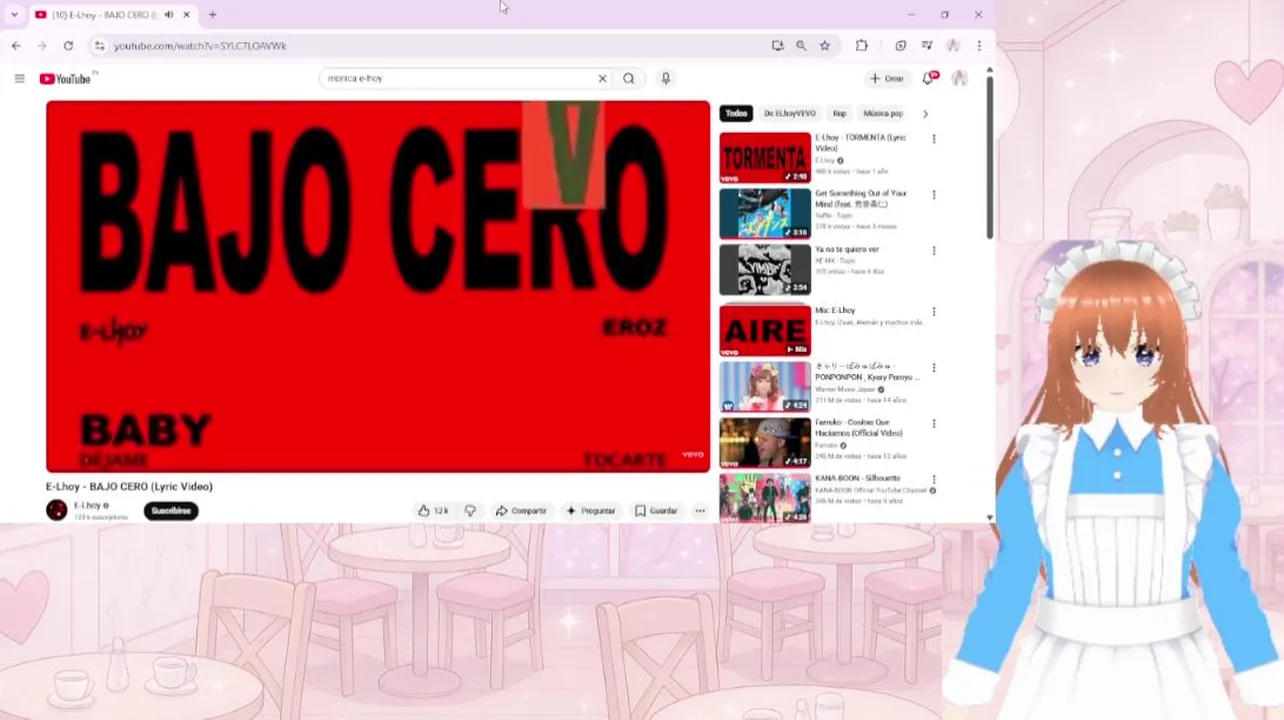
Task: Open the browser zoom magnifier icon
Action: click(x=801, y=45)
